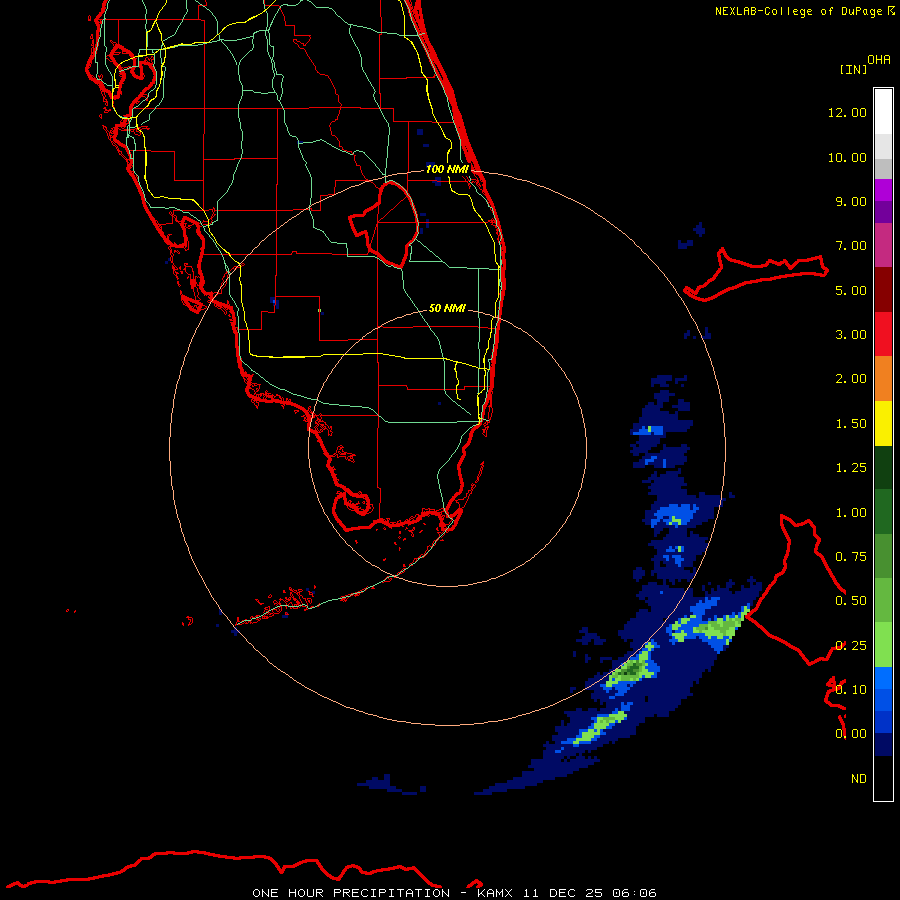This screenshot has width=900, height=900.
Task: Pick the orange swatch in the legend
Action: [x=883, y=379]
